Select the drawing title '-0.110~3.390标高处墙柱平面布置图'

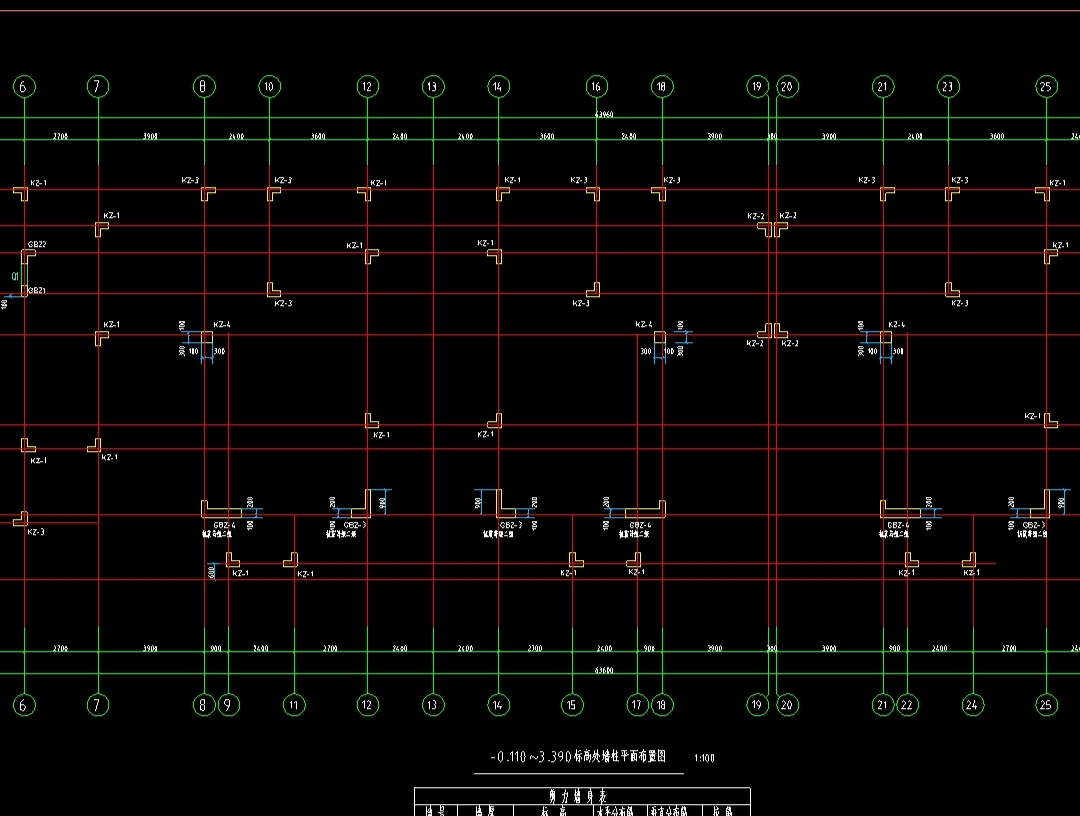578,757
